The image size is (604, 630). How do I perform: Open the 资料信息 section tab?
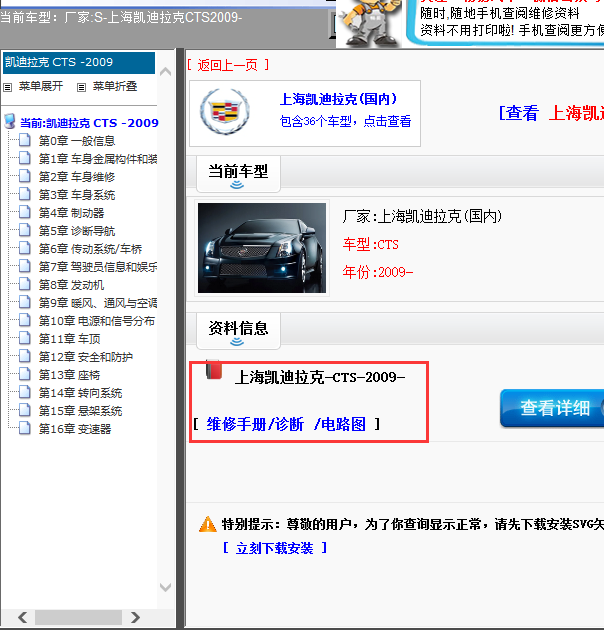point(238,331)
